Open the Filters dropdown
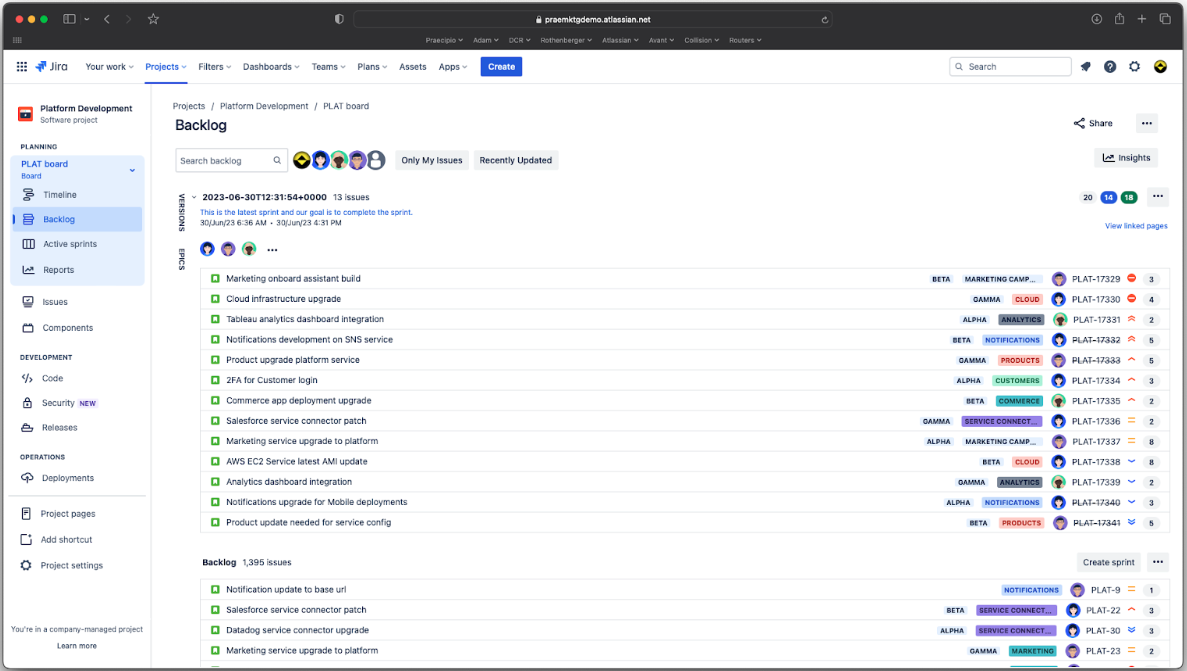1187x671 pixels. [214, 66]
